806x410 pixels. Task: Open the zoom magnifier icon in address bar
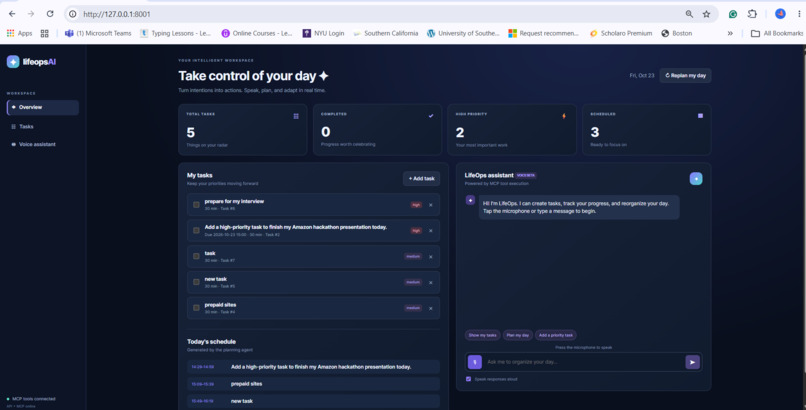pyautogui.click(x=689, y=14)
